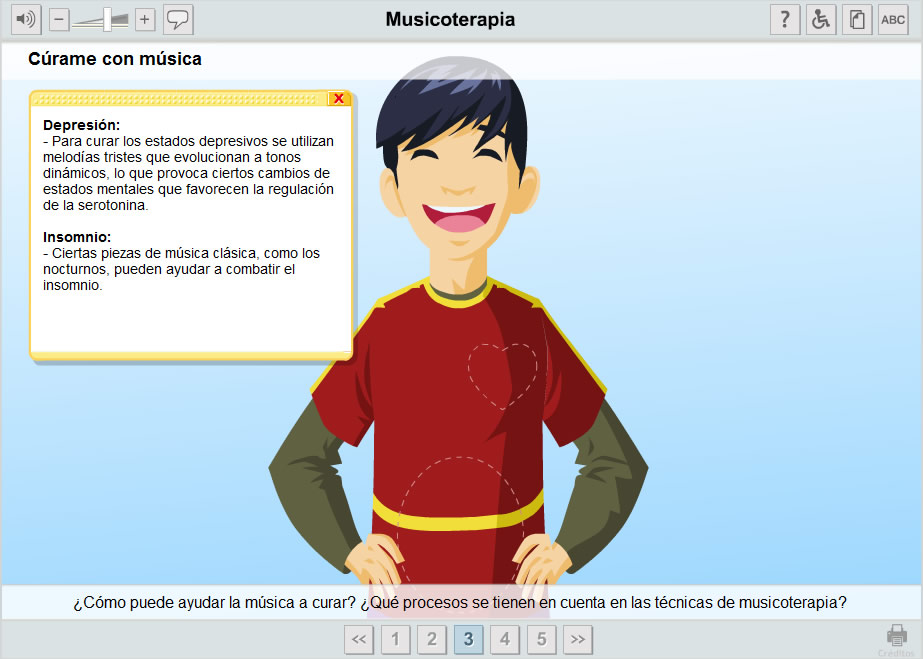
Task: Click the 'Musicoterapia' header title
Action: coord(450,19)
